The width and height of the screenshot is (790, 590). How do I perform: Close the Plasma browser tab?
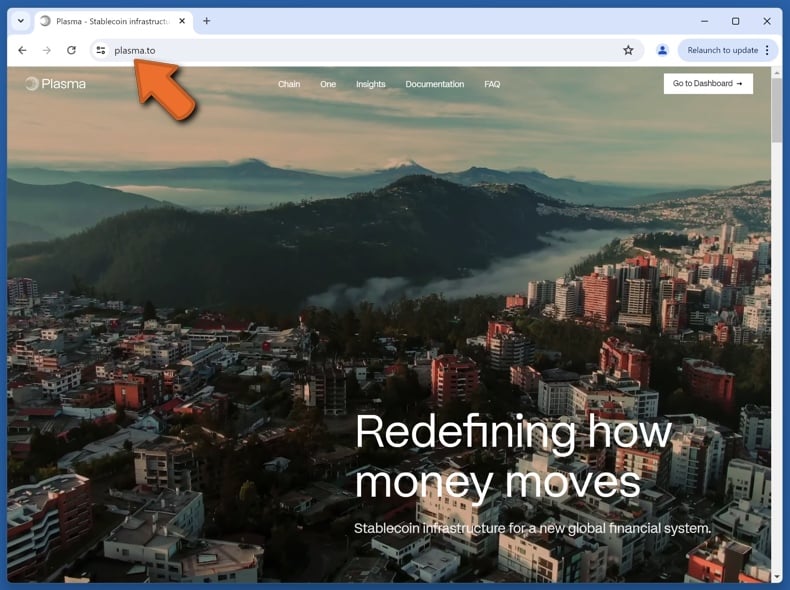tap(182, 21)
